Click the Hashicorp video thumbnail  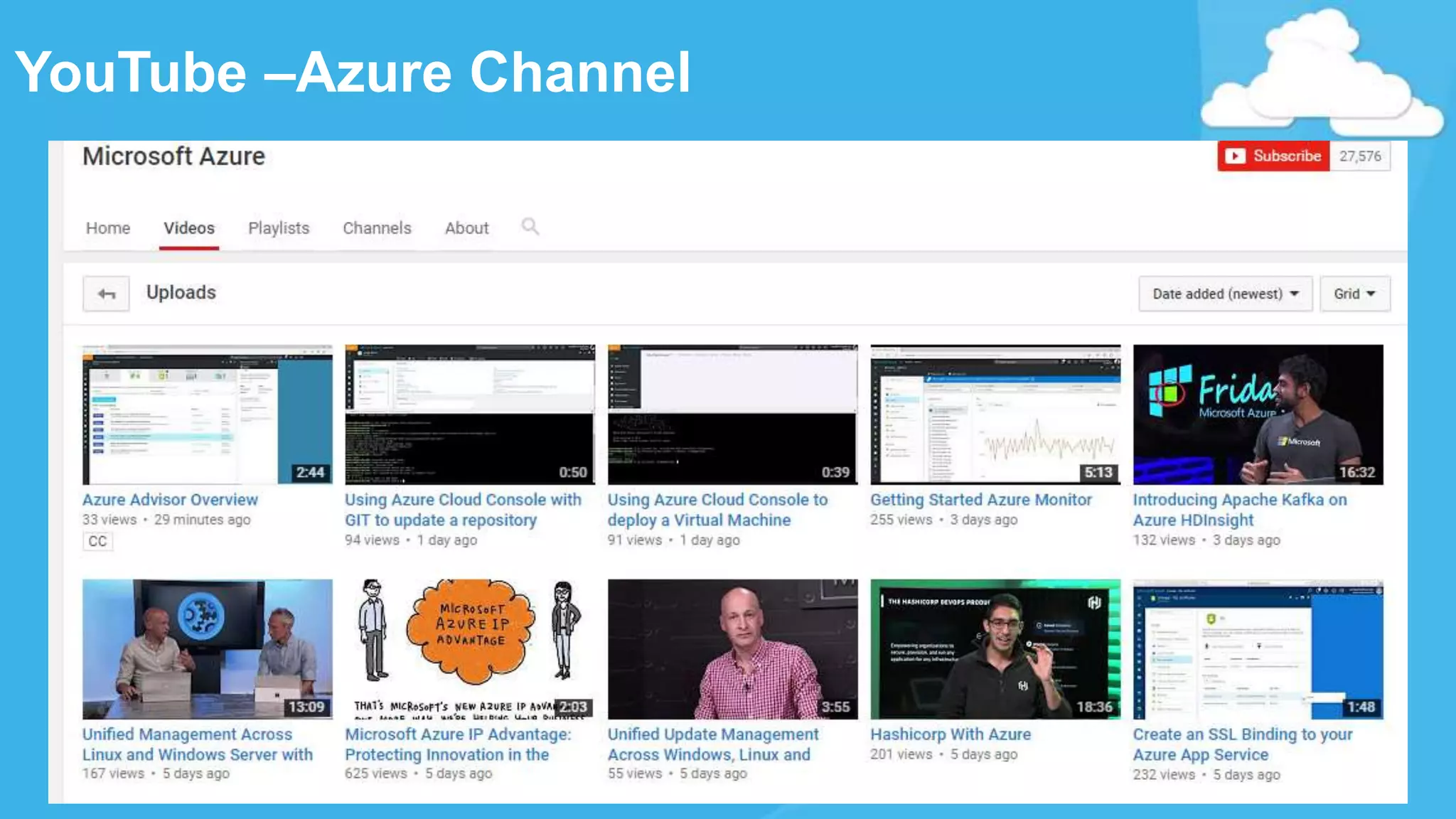pos(995,648)
